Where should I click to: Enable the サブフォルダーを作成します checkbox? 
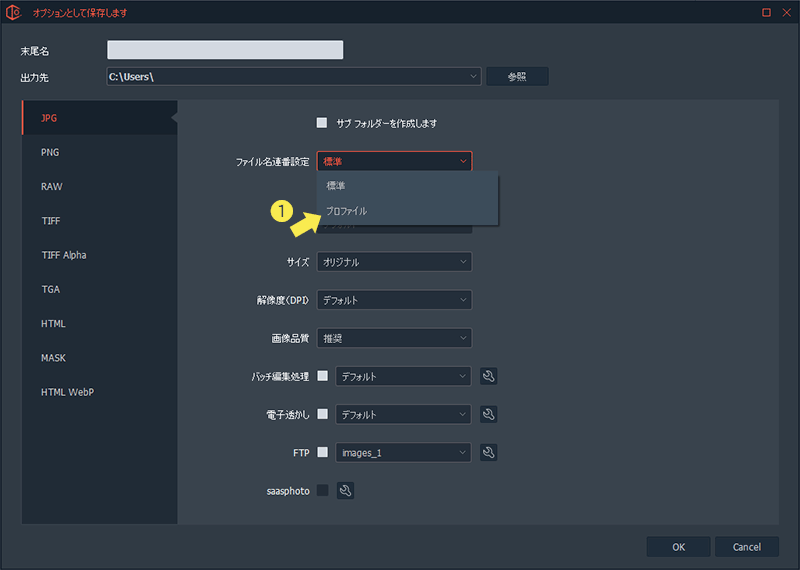[322, 123]
